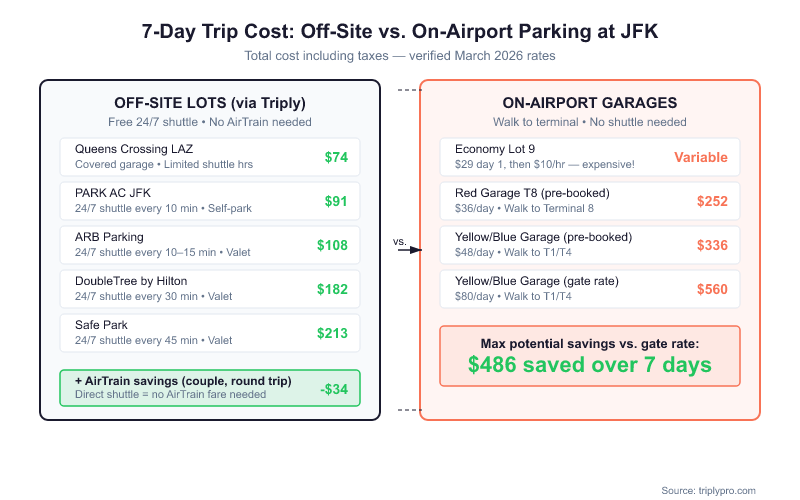Click the 7-Day Trip Cost main title

(400, 32)
